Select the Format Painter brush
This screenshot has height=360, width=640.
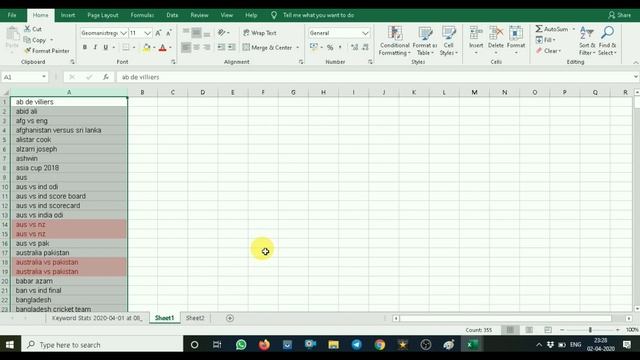[x=27, y=51]
